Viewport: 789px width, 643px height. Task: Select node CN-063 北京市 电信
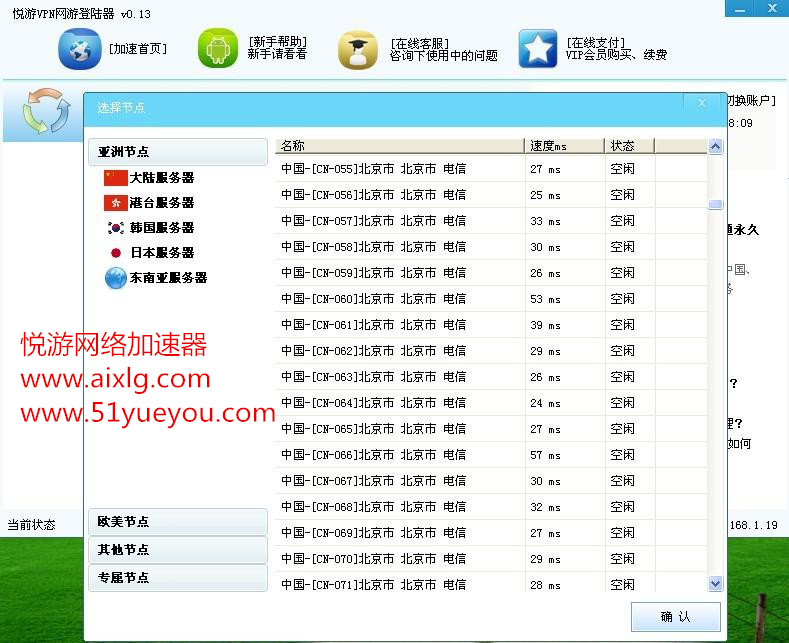[x=491, y=377]
